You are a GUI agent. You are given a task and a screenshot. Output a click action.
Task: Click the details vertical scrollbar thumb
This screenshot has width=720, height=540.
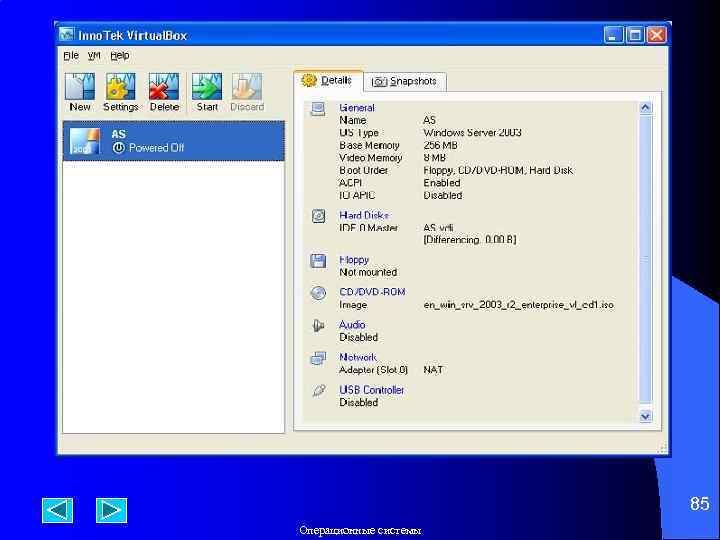(645, 259)
